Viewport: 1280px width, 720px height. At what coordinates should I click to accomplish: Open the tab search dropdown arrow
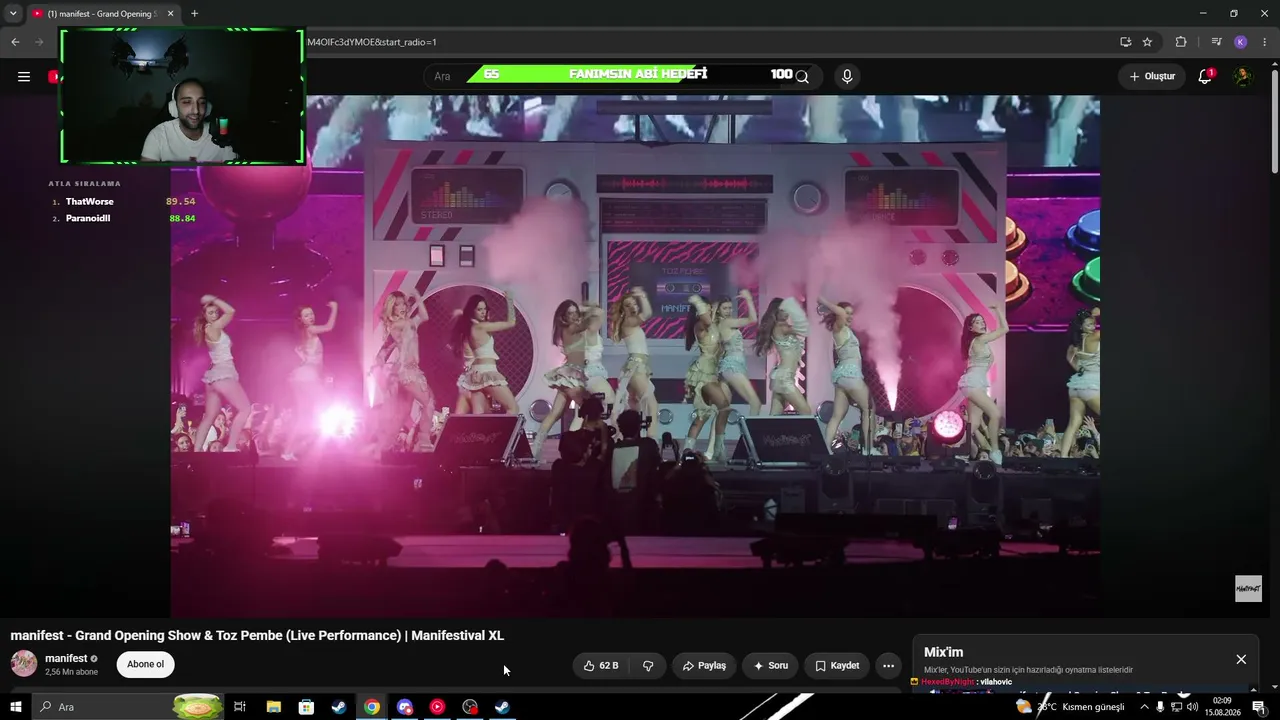13,14
